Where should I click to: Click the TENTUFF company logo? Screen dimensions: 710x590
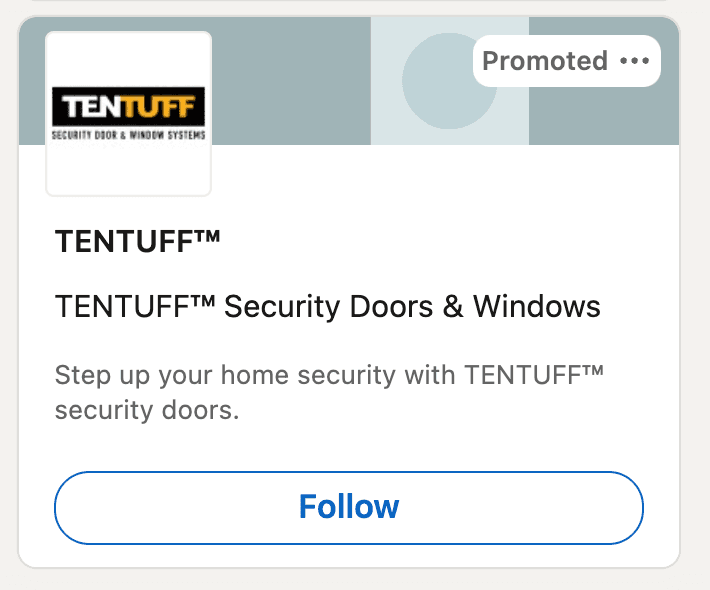[x=128, y=114]
